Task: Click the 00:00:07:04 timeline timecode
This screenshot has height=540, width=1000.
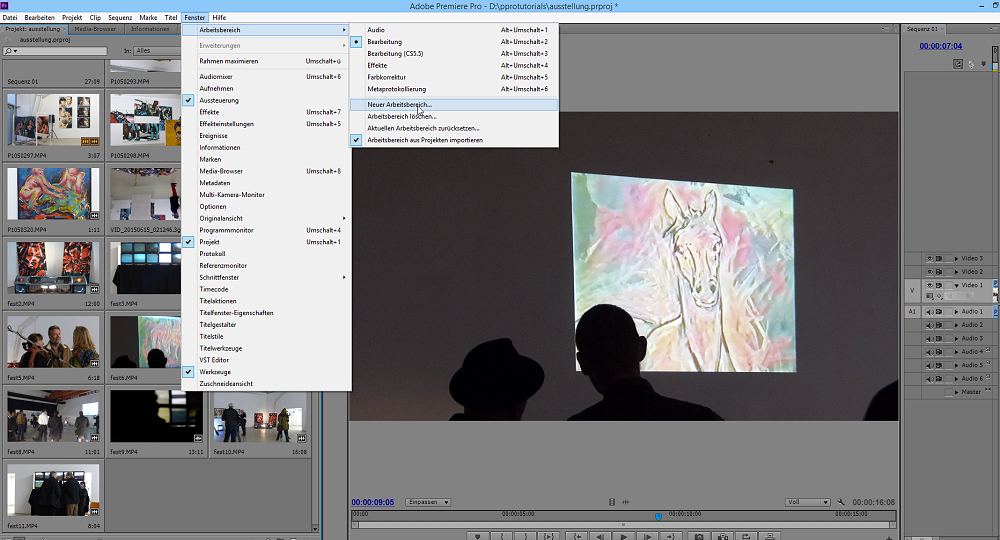Action: [x=941, y=46]
